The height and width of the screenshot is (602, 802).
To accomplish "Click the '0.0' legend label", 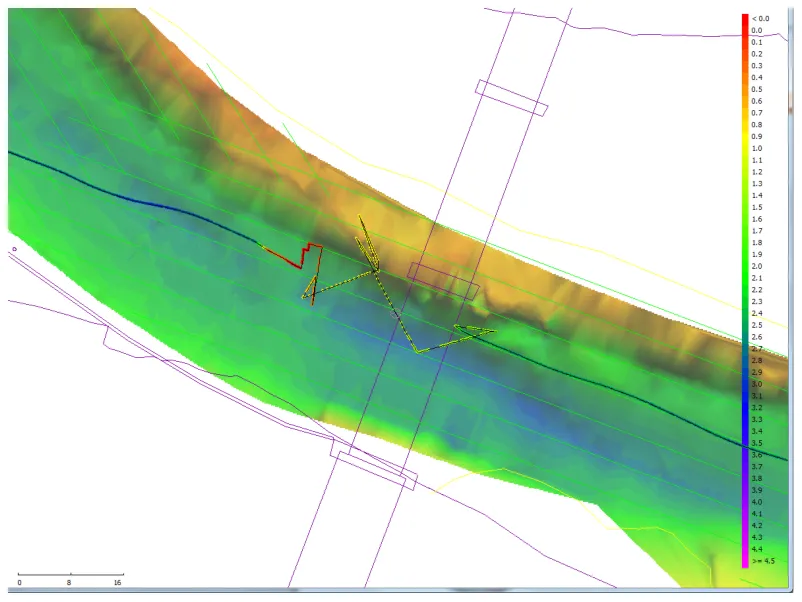I will [756, 30].
